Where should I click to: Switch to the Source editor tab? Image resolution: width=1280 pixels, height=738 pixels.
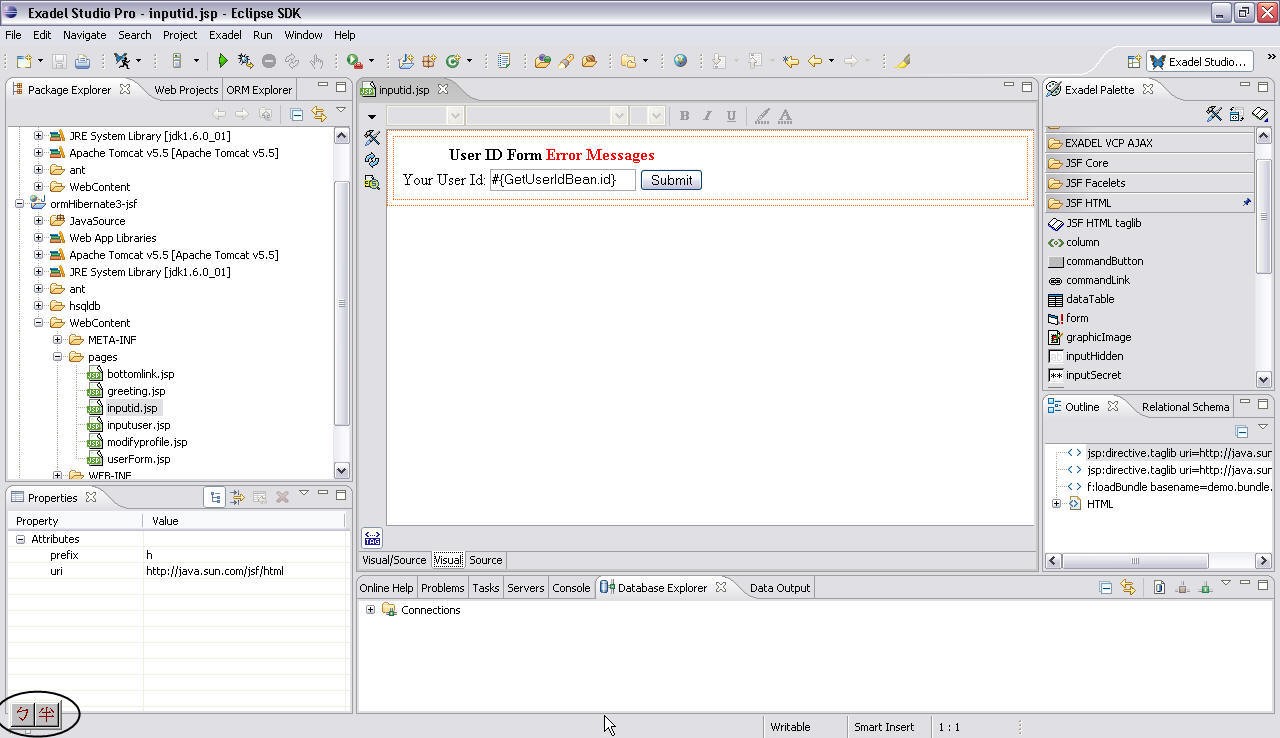pyautogui.click(x=485, y=560)
